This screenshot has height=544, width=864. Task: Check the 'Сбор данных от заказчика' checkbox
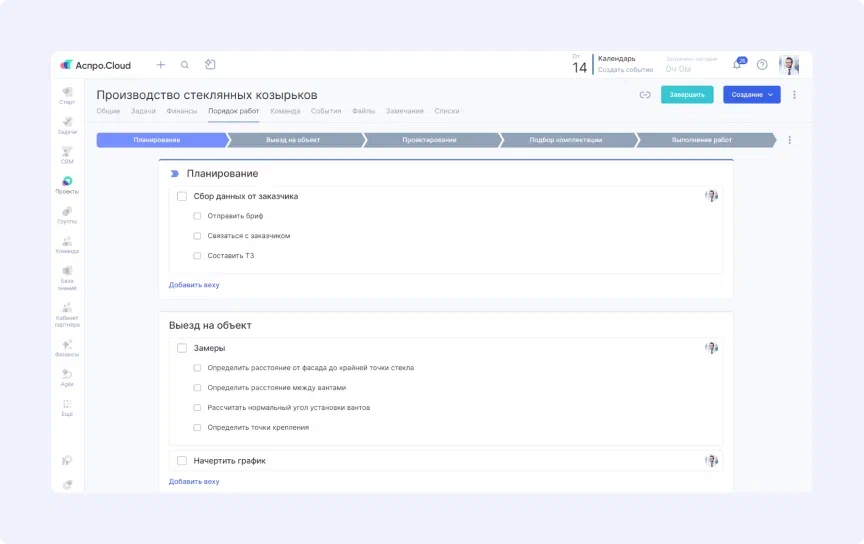pos(182,196)
